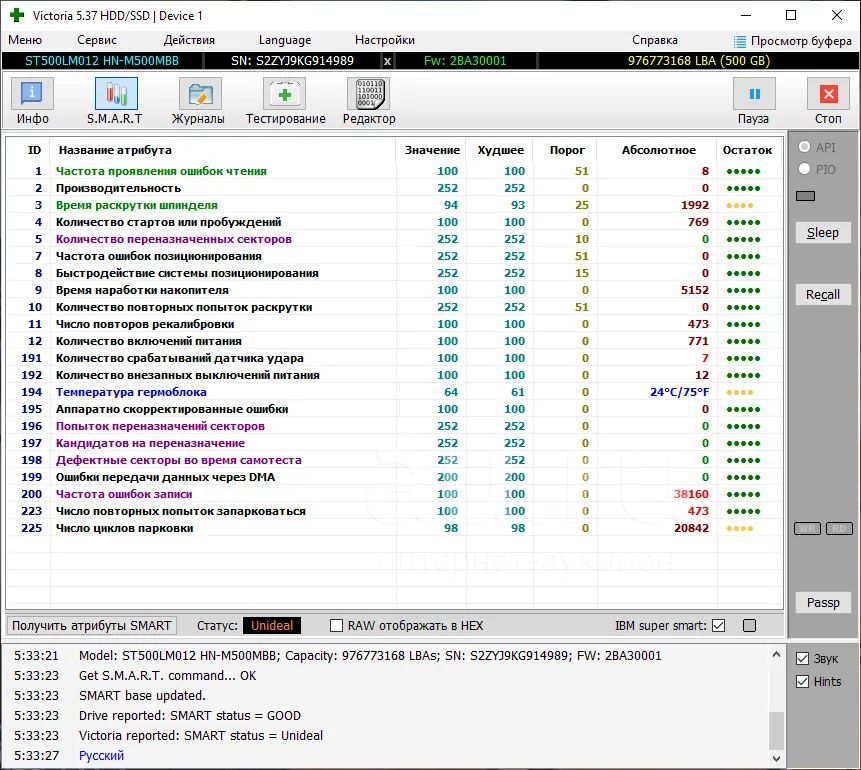The width and height of the screenshot is (861, 770).
Task: Click the log panel scroll down arrow
Action: [776, 758]
